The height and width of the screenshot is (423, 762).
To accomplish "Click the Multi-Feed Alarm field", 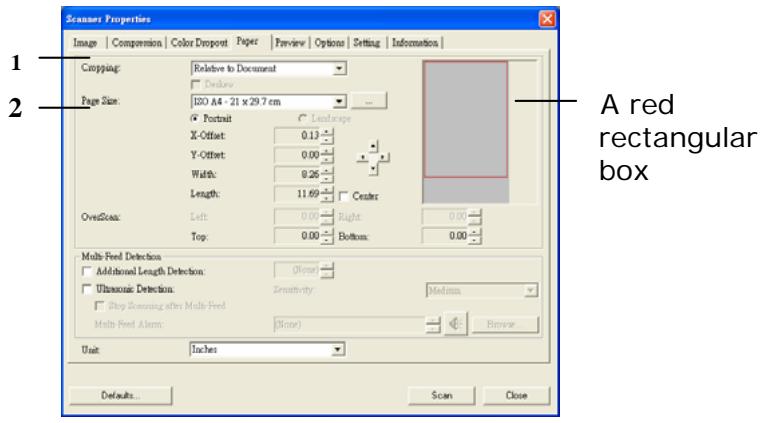I will [350, 324].
